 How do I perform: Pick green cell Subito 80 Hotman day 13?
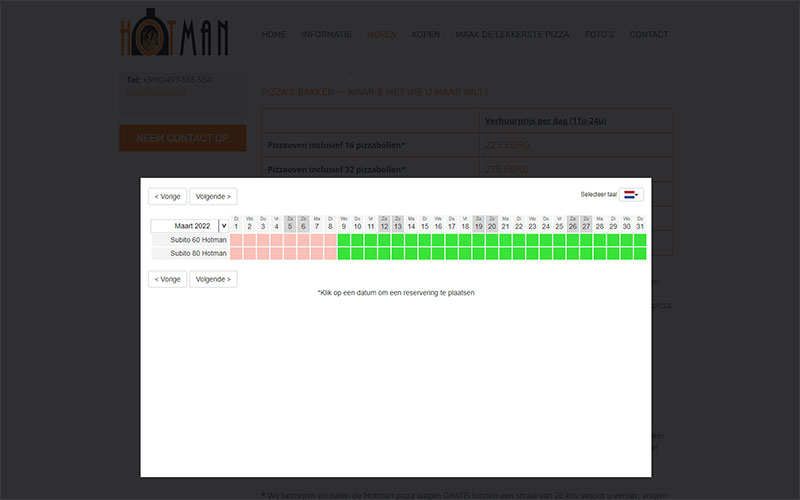pyautogui.click(x=397, y=254)
